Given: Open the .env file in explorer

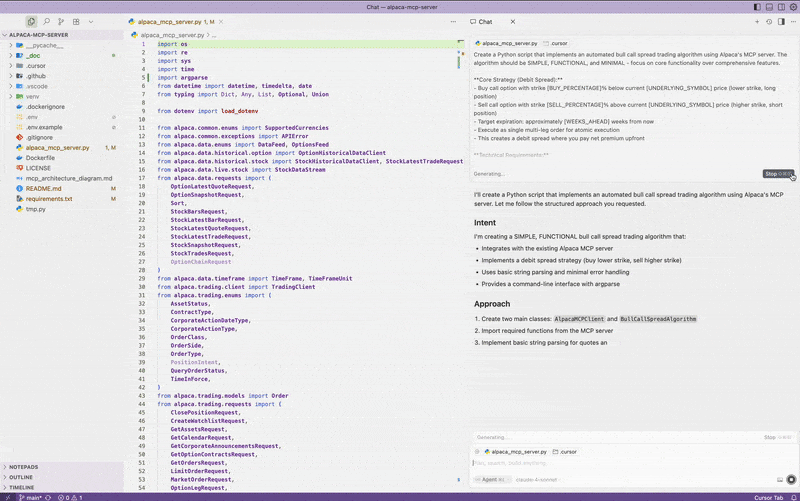Looking at the screenshot, I should click(61, 117).
